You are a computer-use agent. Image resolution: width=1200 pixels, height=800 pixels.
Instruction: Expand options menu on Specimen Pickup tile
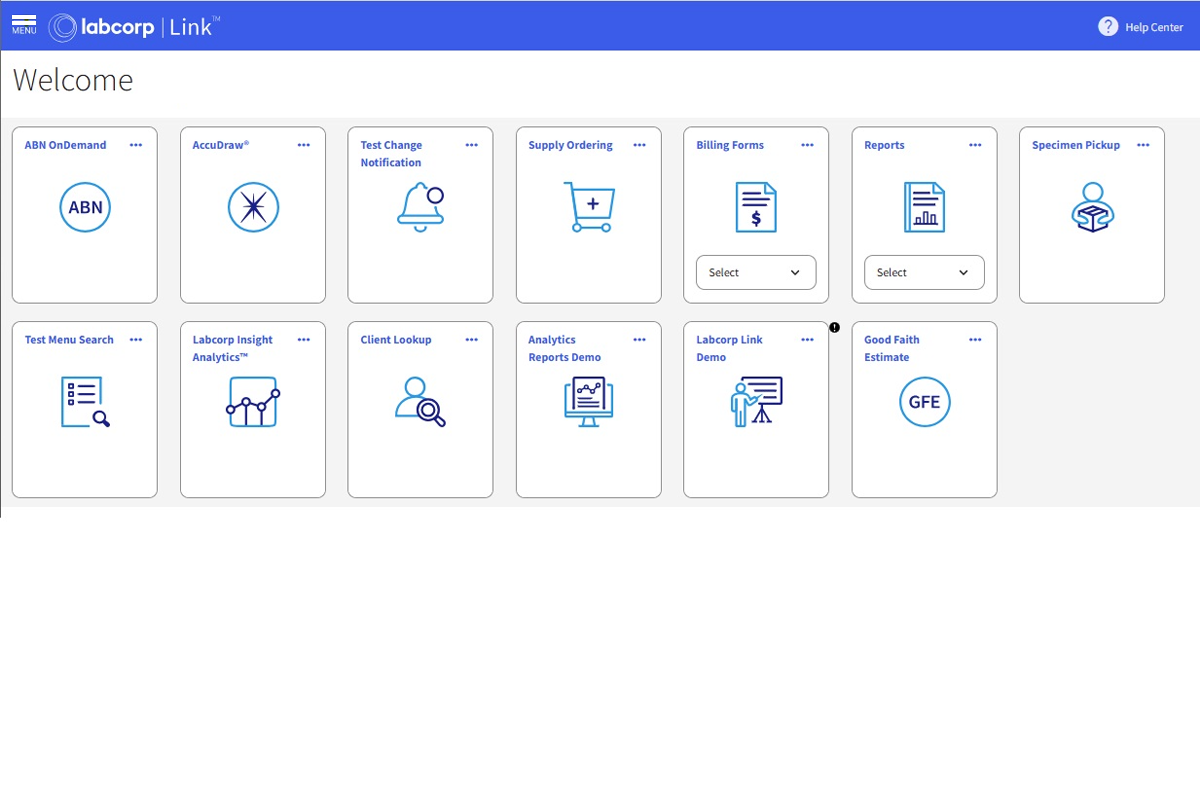[1143, 144]
